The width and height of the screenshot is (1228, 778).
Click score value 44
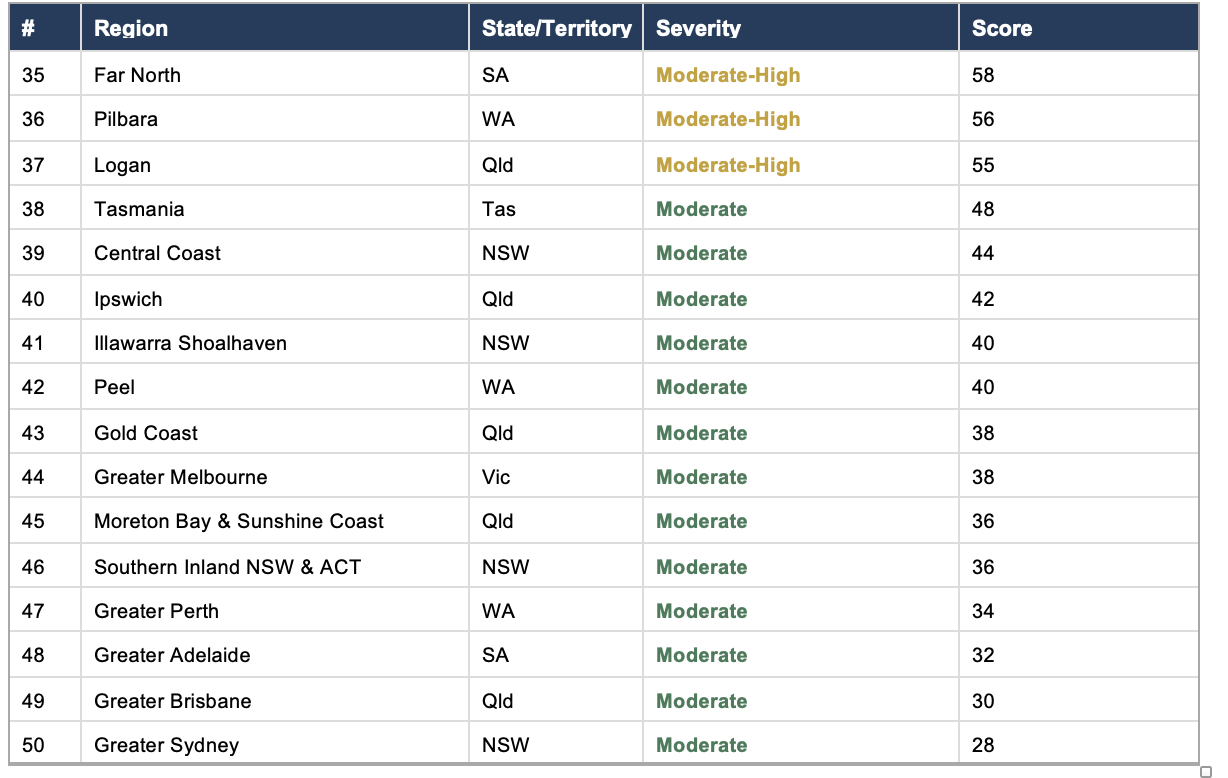point(983,253)
